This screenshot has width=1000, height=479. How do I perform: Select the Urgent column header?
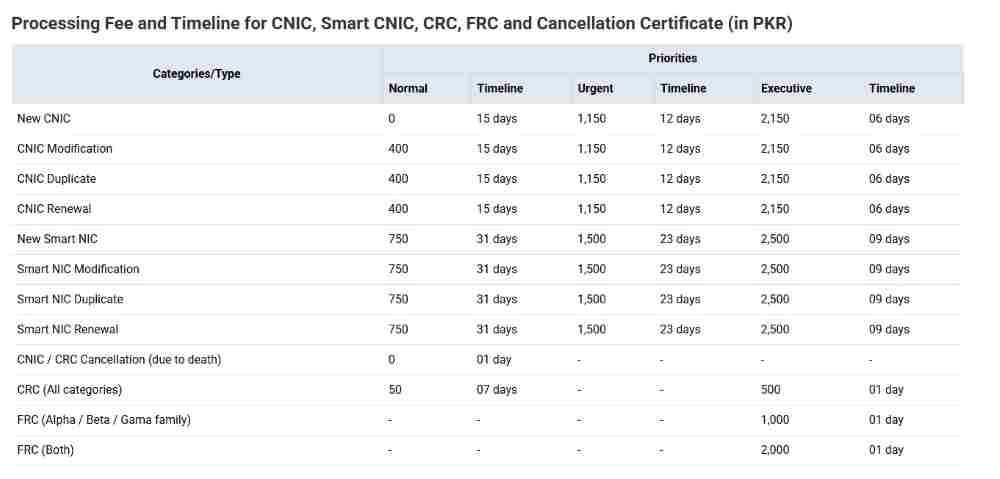click(595, 89)
